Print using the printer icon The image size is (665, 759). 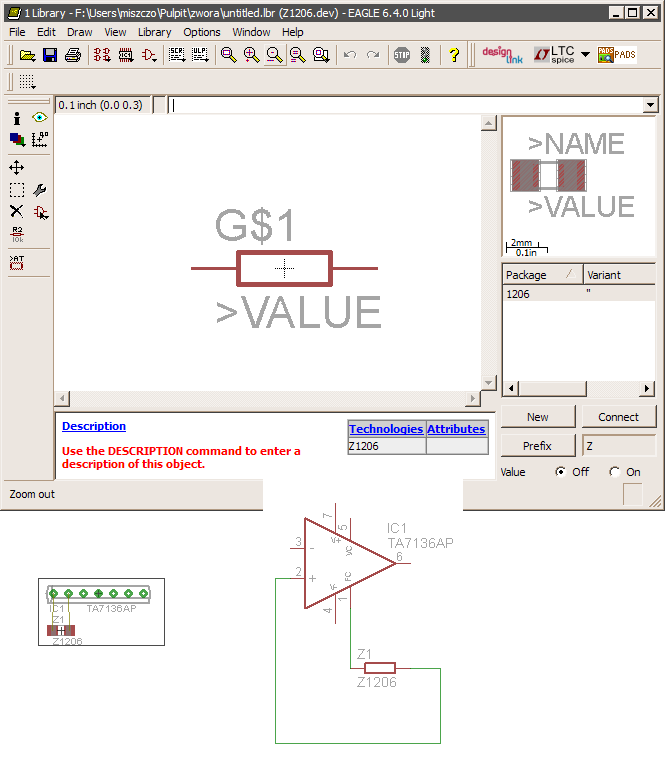point(73,55)
